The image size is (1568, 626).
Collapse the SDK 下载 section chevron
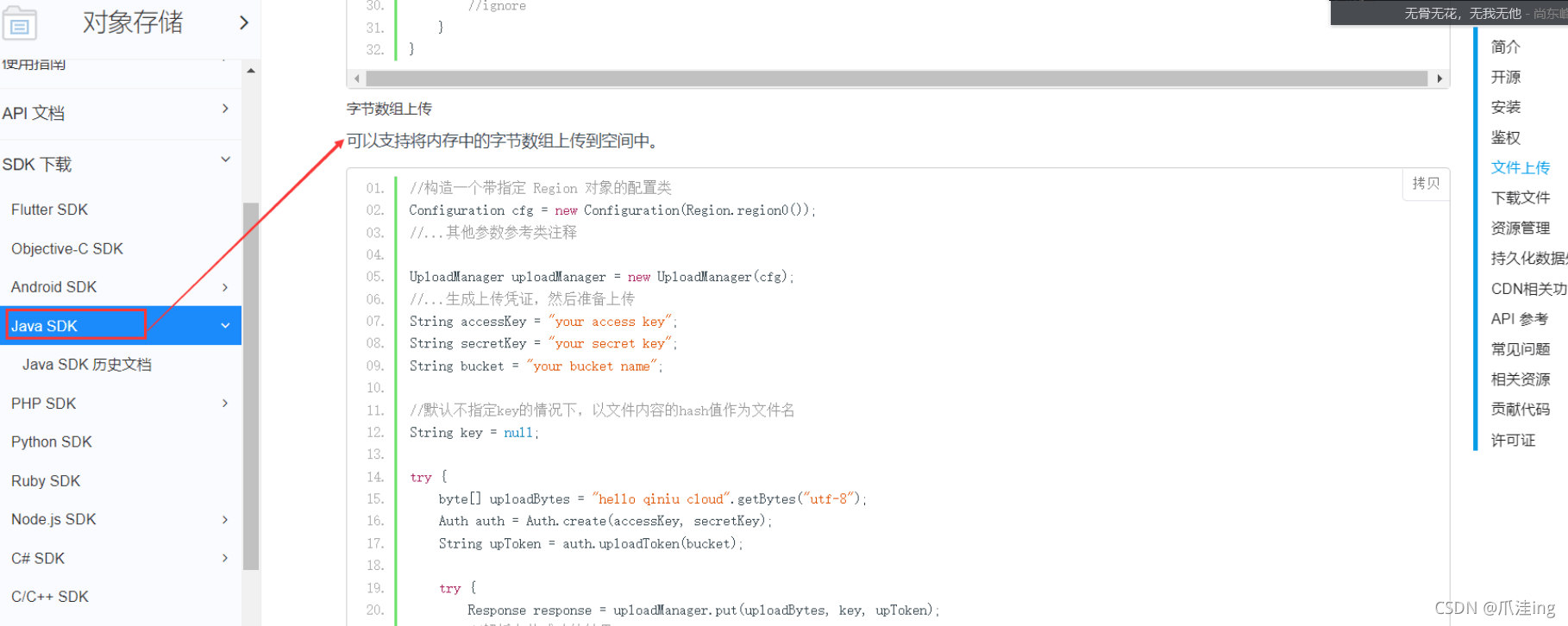coord(225,160)
